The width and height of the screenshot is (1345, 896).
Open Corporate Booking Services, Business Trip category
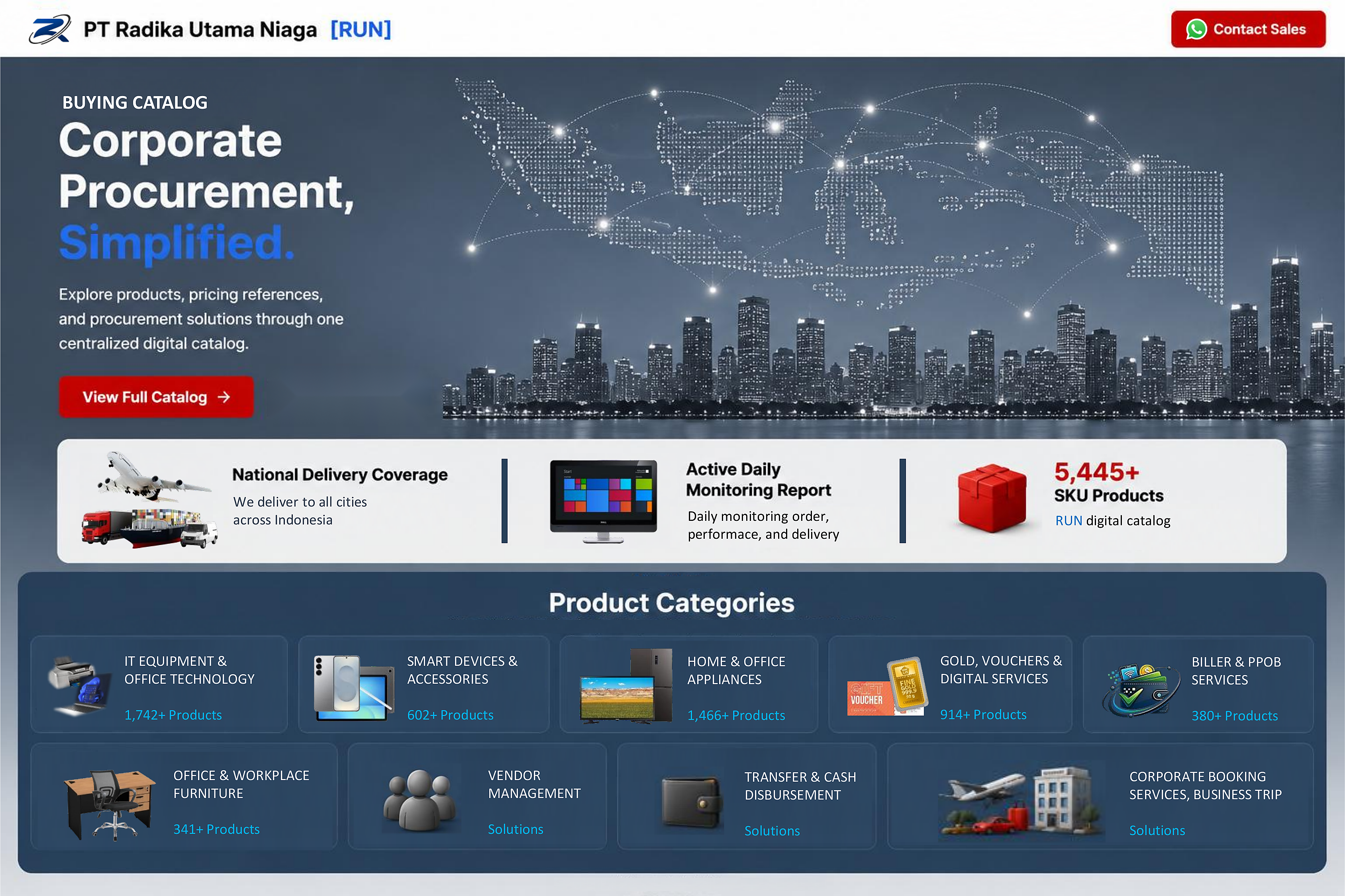click(x=1100, y=796)
